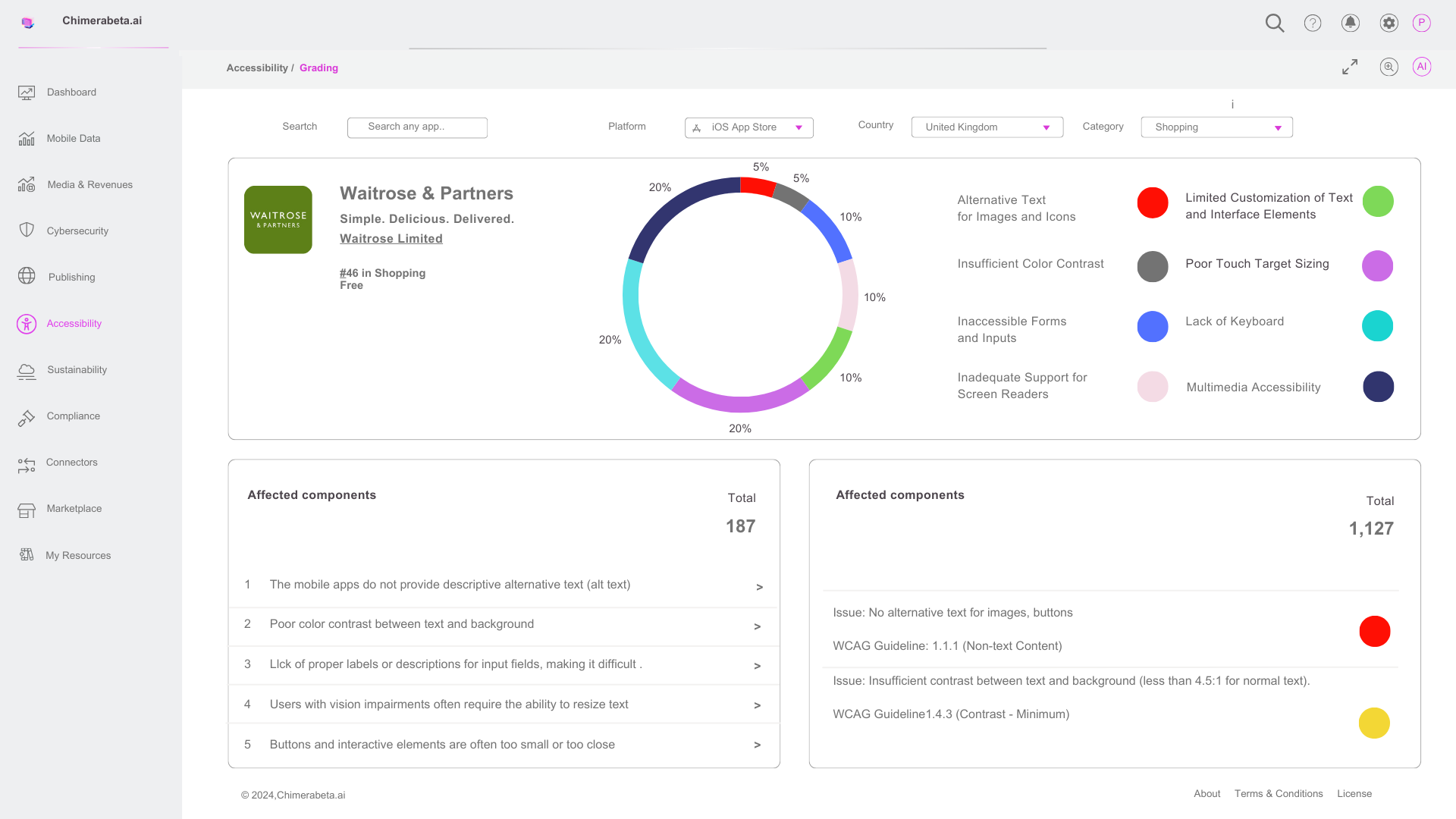Open the Category Shopping dropdown
Viewport: 1456px width, 819px height.
tap(1216, 127)
